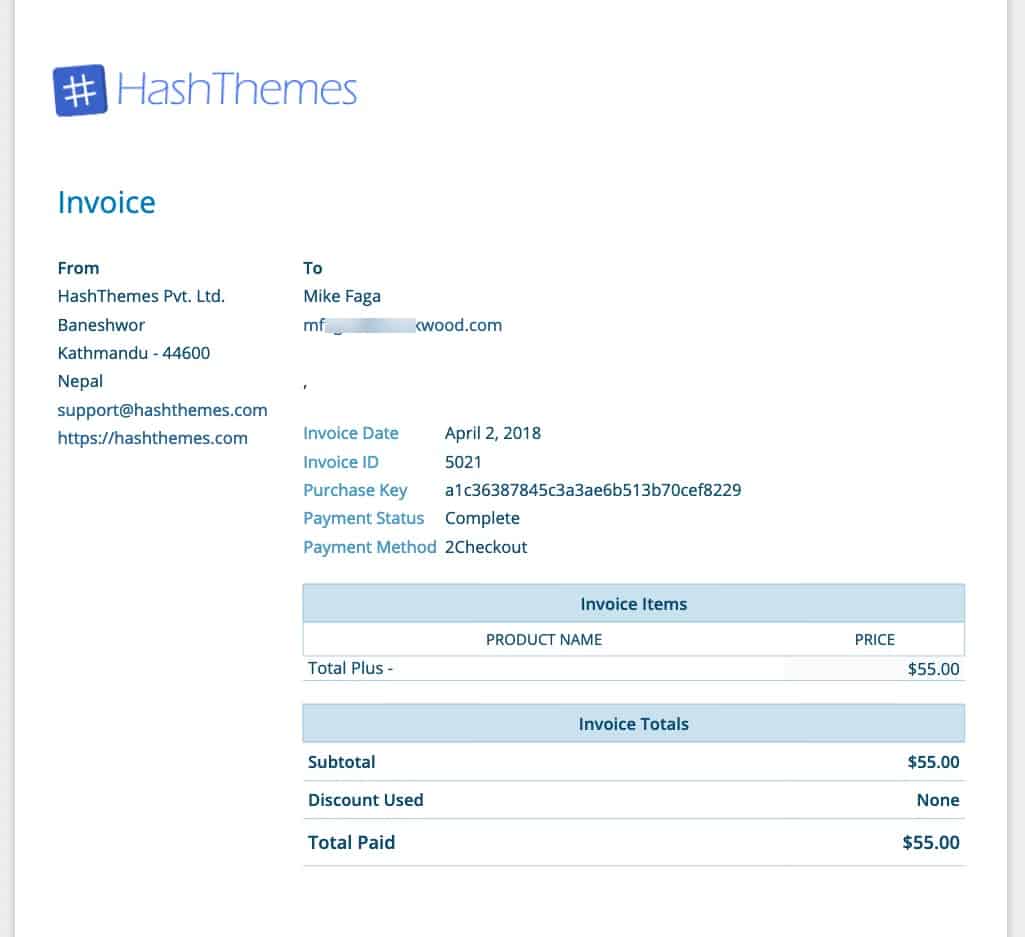Click the Invoice Date label
Viewport: 1025px width, 937px height.
(x=351, y=433)
